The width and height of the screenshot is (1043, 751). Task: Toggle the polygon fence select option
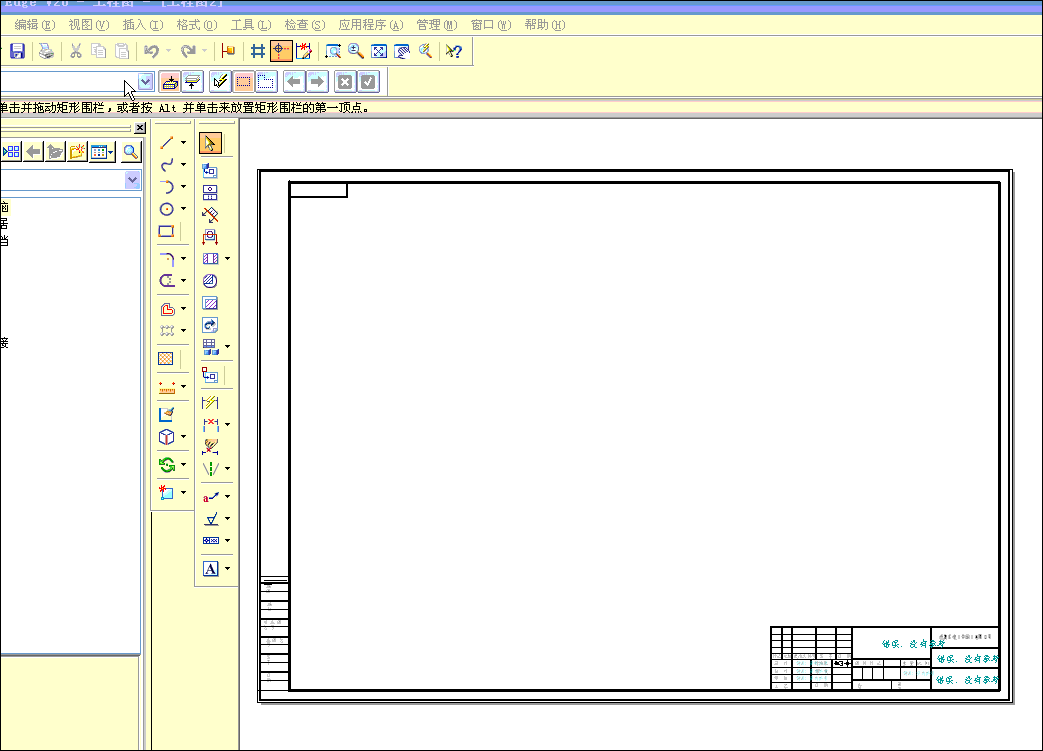pyautogui.click(x=265, y=82)
